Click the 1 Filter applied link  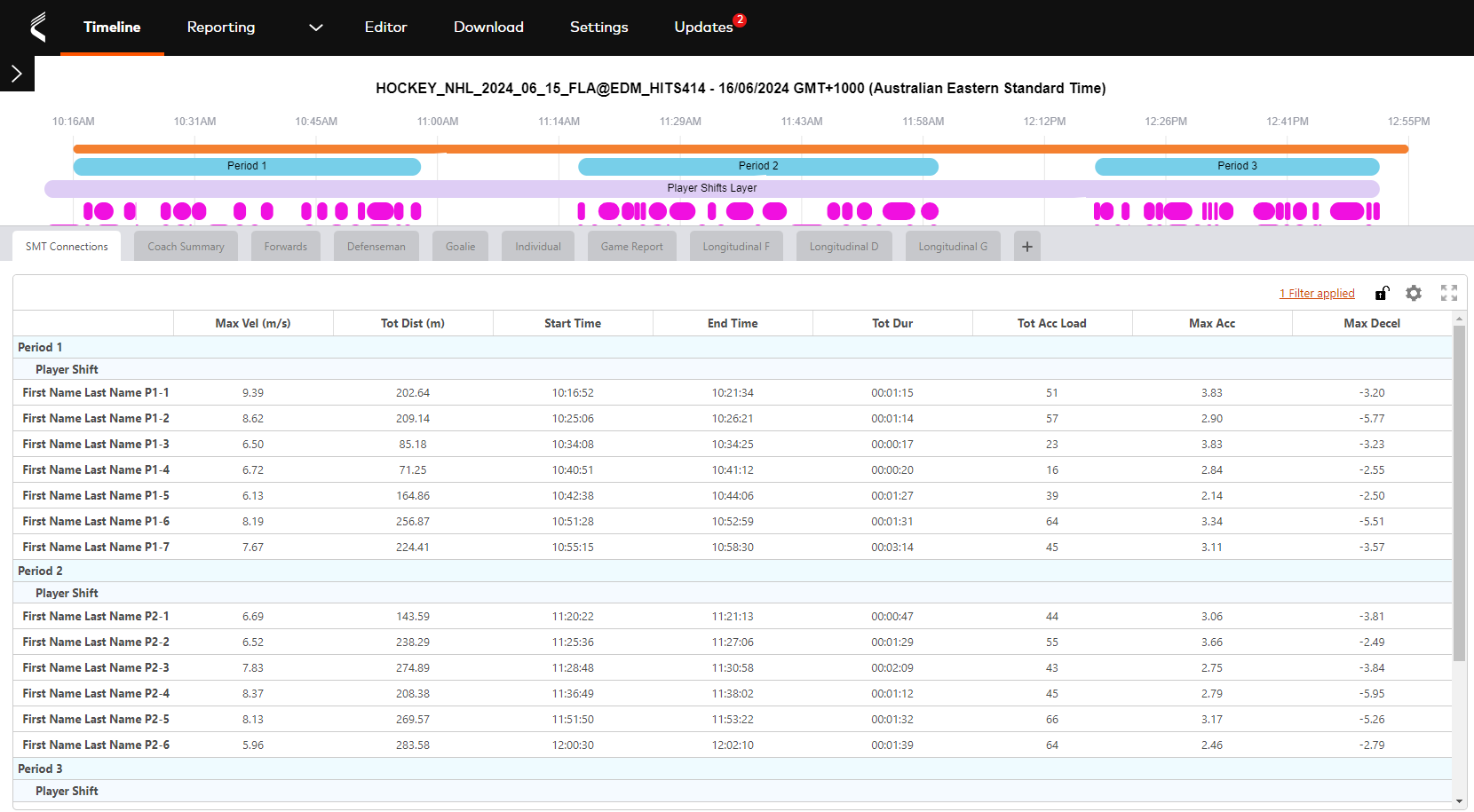tap(1317, 293)
